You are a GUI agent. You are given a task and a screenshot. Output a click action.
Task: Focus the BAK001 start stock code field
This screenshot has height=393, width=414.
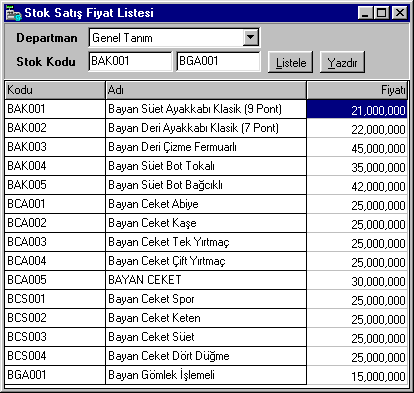point(130,61)
